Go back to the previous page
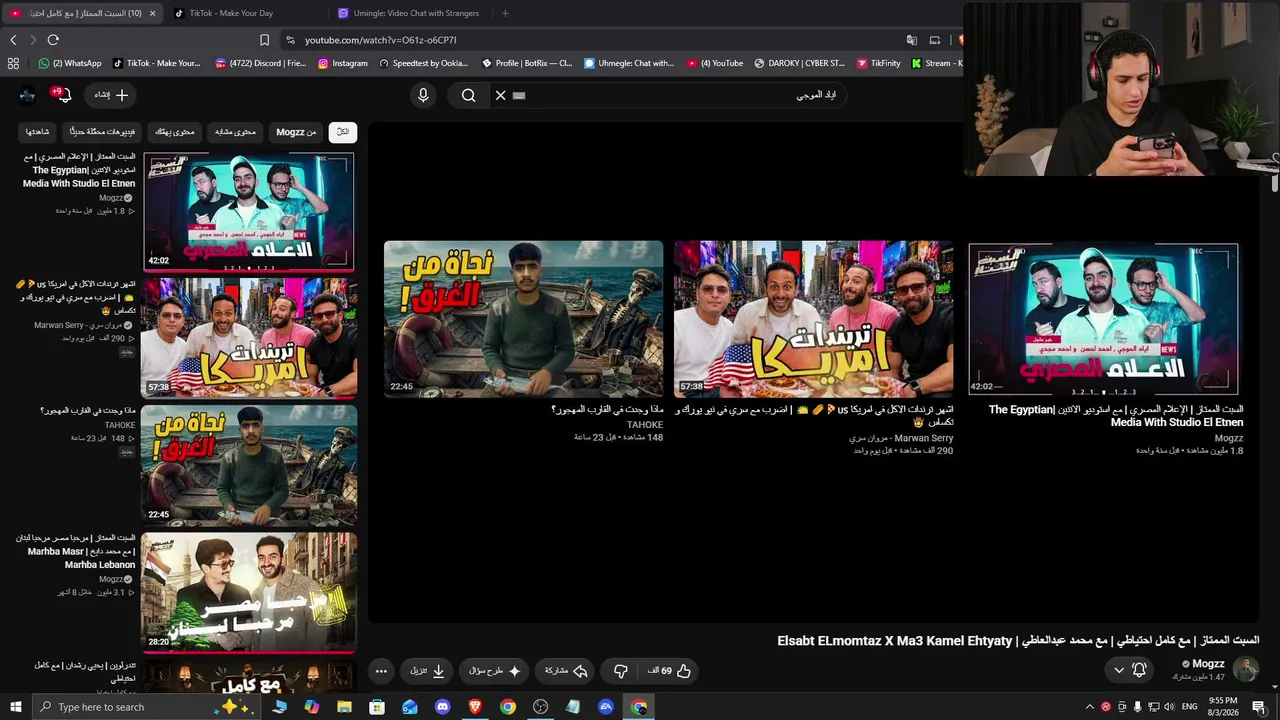This screenshot has height=720, width=1280. pyautogui.click(x=13, y=40)
